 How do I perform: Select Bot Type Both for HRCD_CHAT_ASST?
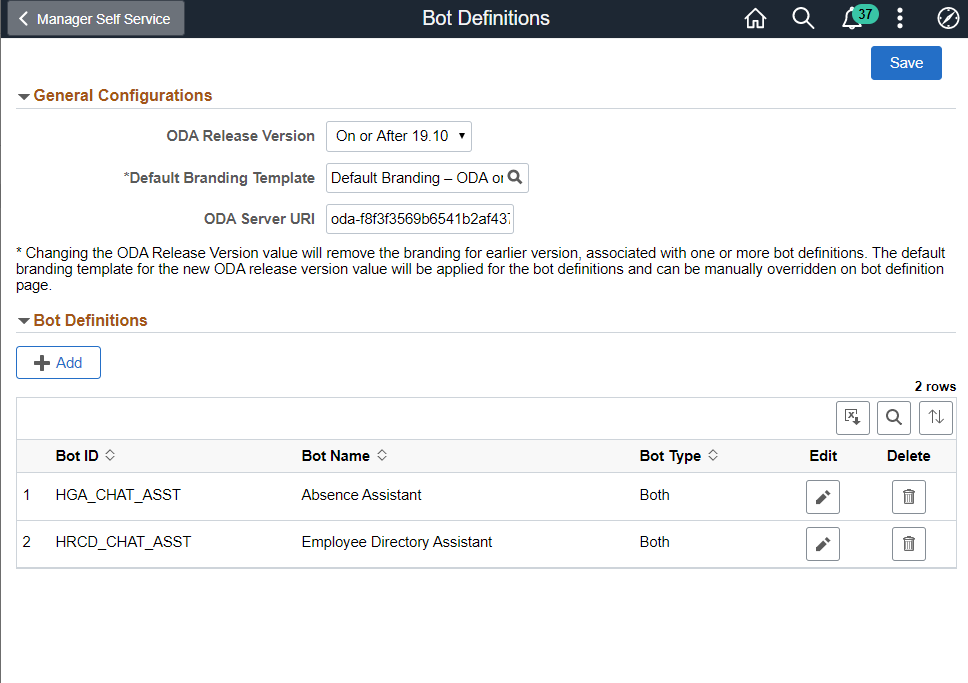click(654, 542)
